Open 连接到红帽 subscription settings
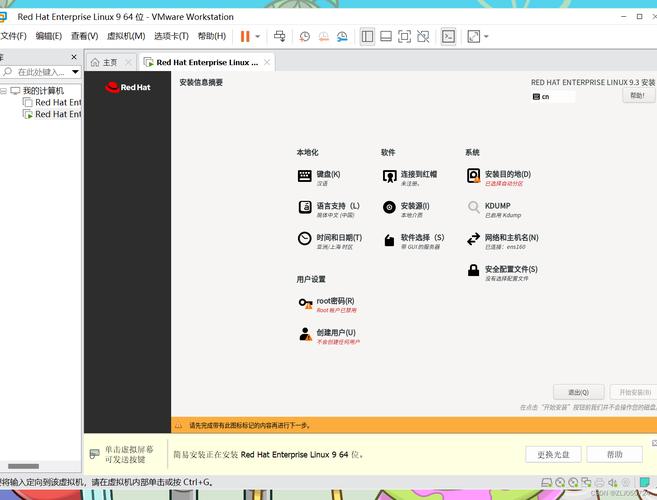Viewport: 657px width, 500px height. click(410, 178)
